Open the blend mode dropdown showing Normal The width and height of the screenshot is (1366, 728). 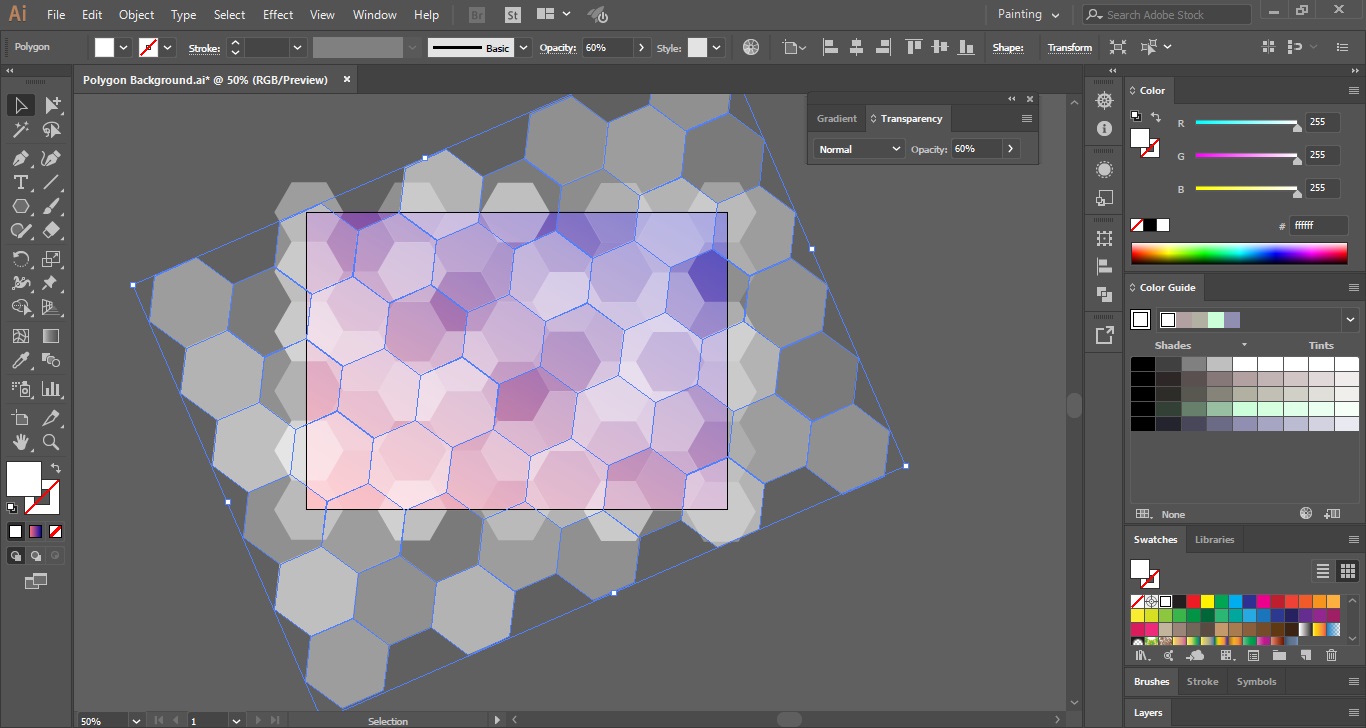click(857, 148)
